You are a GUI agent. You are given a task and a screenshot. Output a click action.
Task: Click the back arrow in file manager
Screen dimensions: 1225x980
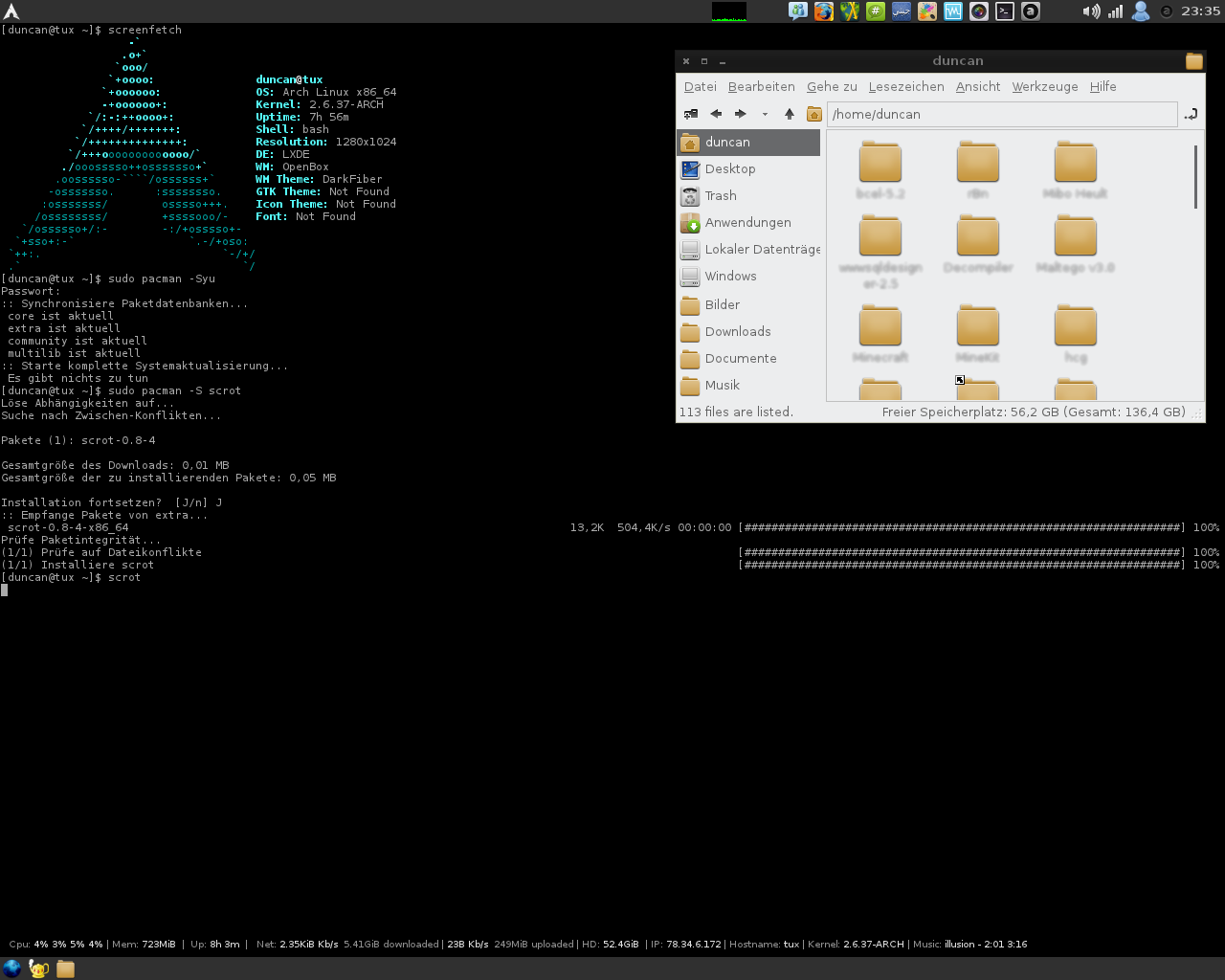pos(716,114)
